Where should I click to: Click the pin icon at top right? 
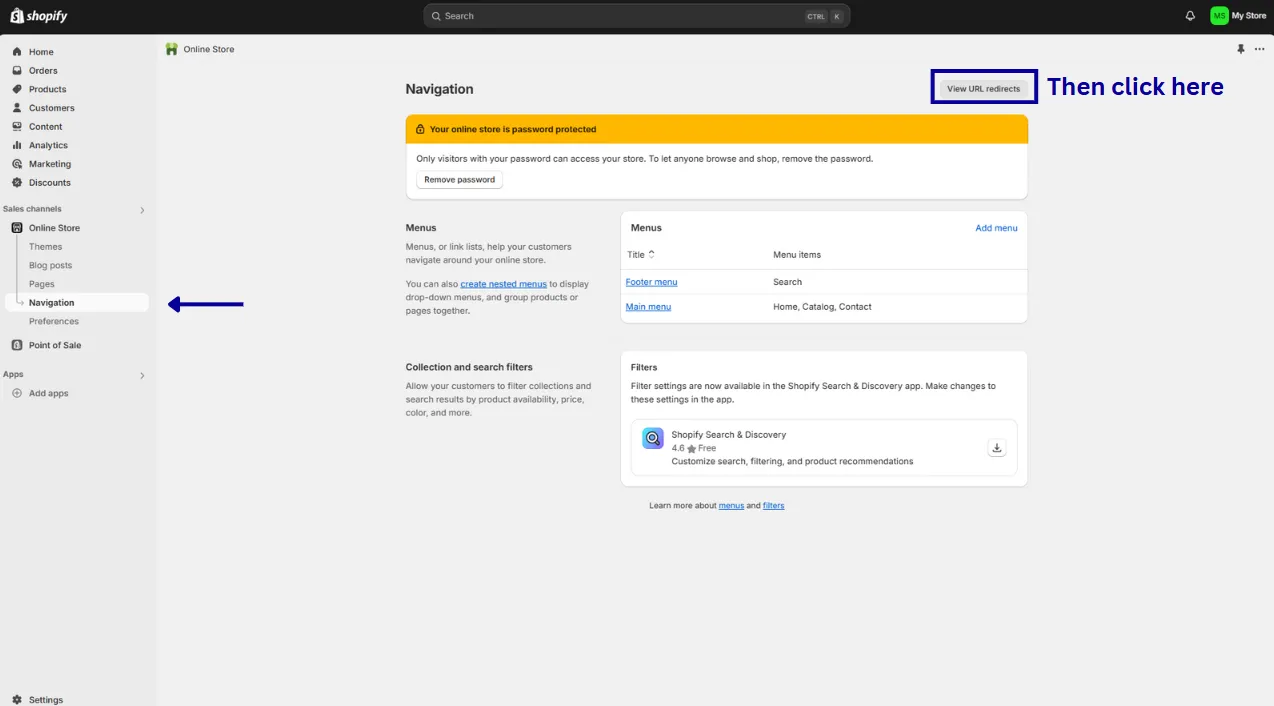point(1241,49)
